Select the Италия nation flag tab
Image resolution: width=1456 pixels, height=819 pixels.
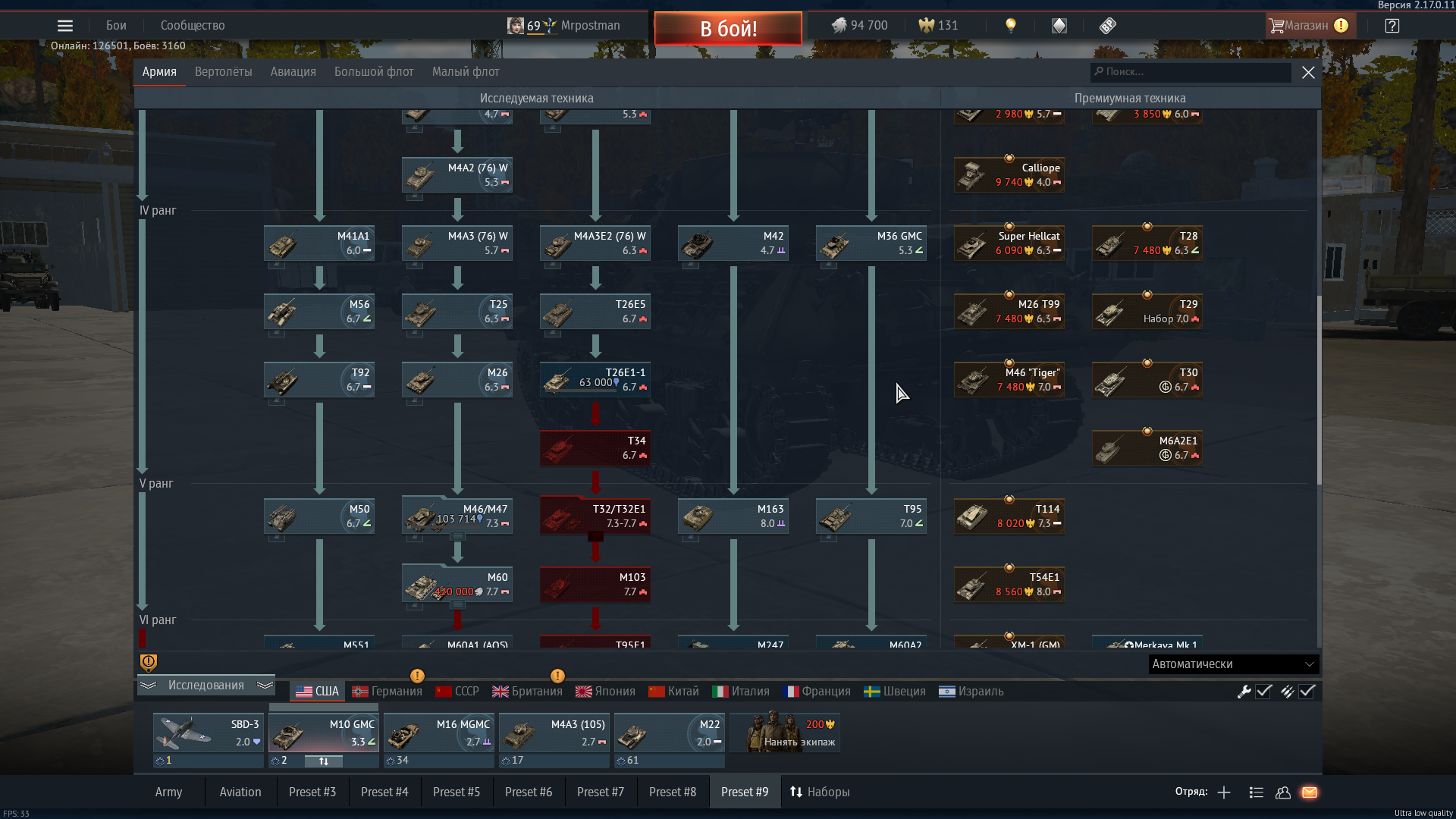741,692
